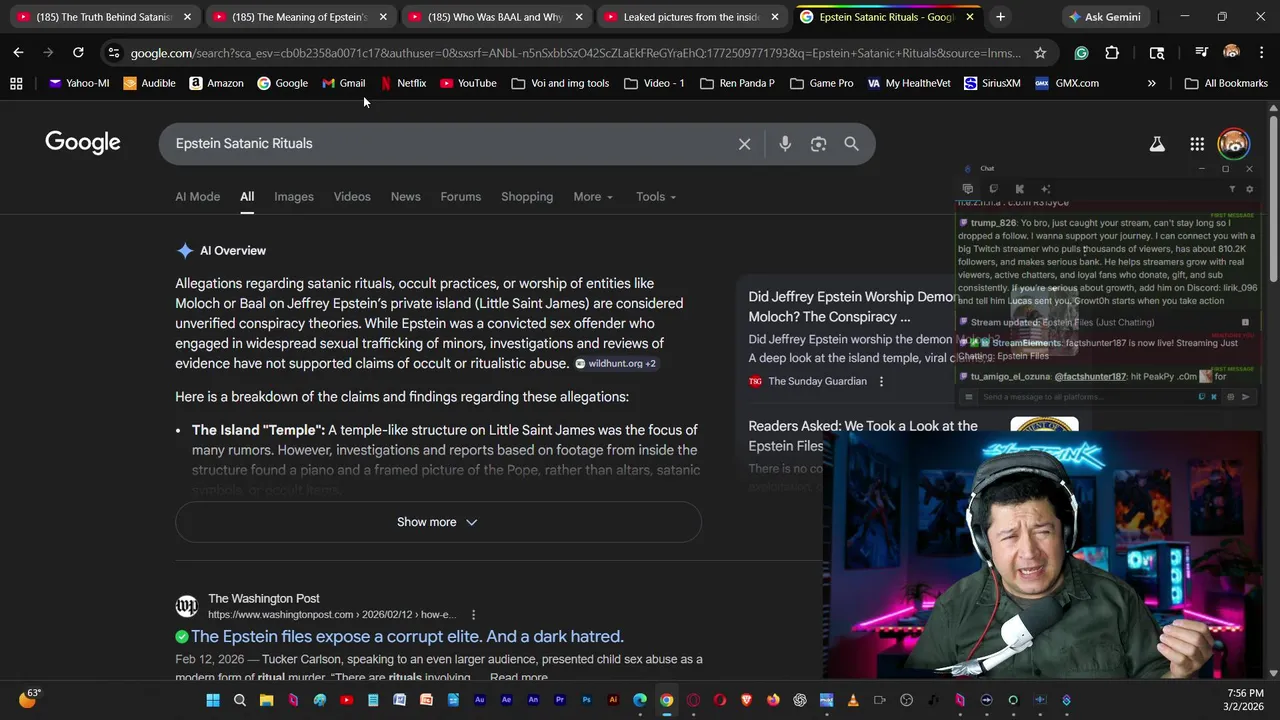Close the 'Leaked pictures from the inside' tab
Viewport: 1280px width, 720px height.
(x=774, y=17)
